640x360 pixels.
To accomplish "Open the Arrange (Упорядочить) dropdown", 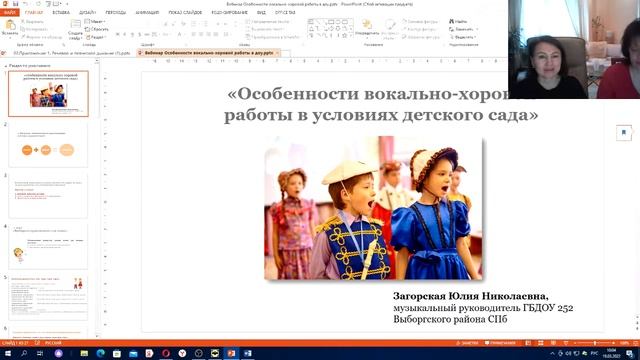I will (x=367, y=29).
